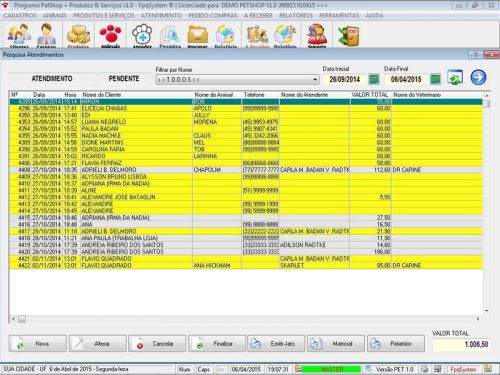The height and width of the screenshot is (375, 500).
Task: Click the Emitir Jato print button
Action: coord(276,343)
